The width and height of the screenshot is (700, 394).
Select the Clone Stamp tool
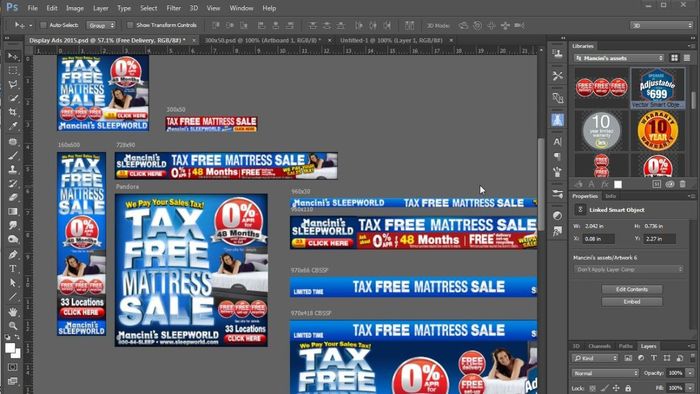(12, 169)
